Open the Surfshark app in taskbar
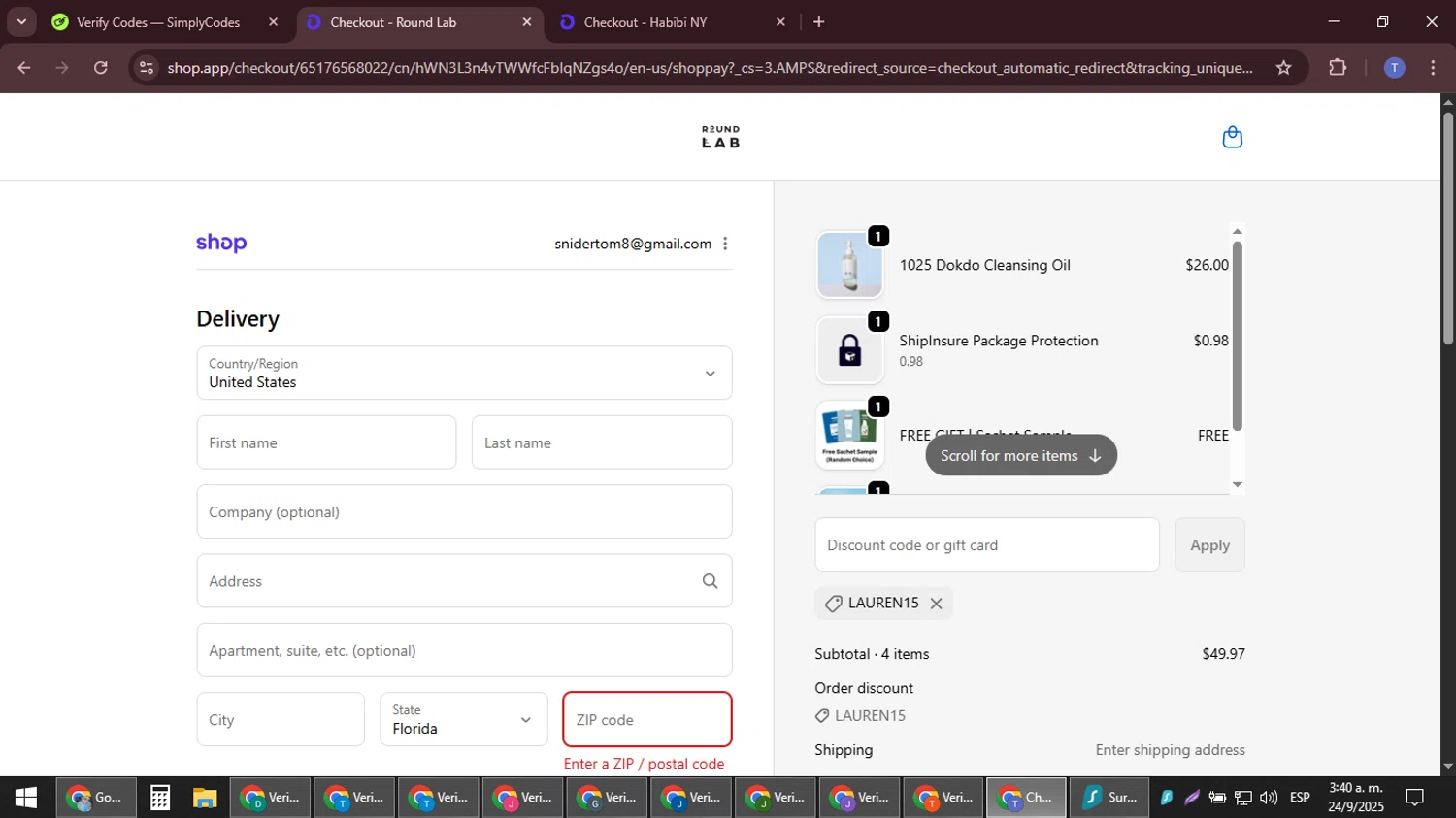This screenshot has height=818, width=1456. (x=1109, y=798)
